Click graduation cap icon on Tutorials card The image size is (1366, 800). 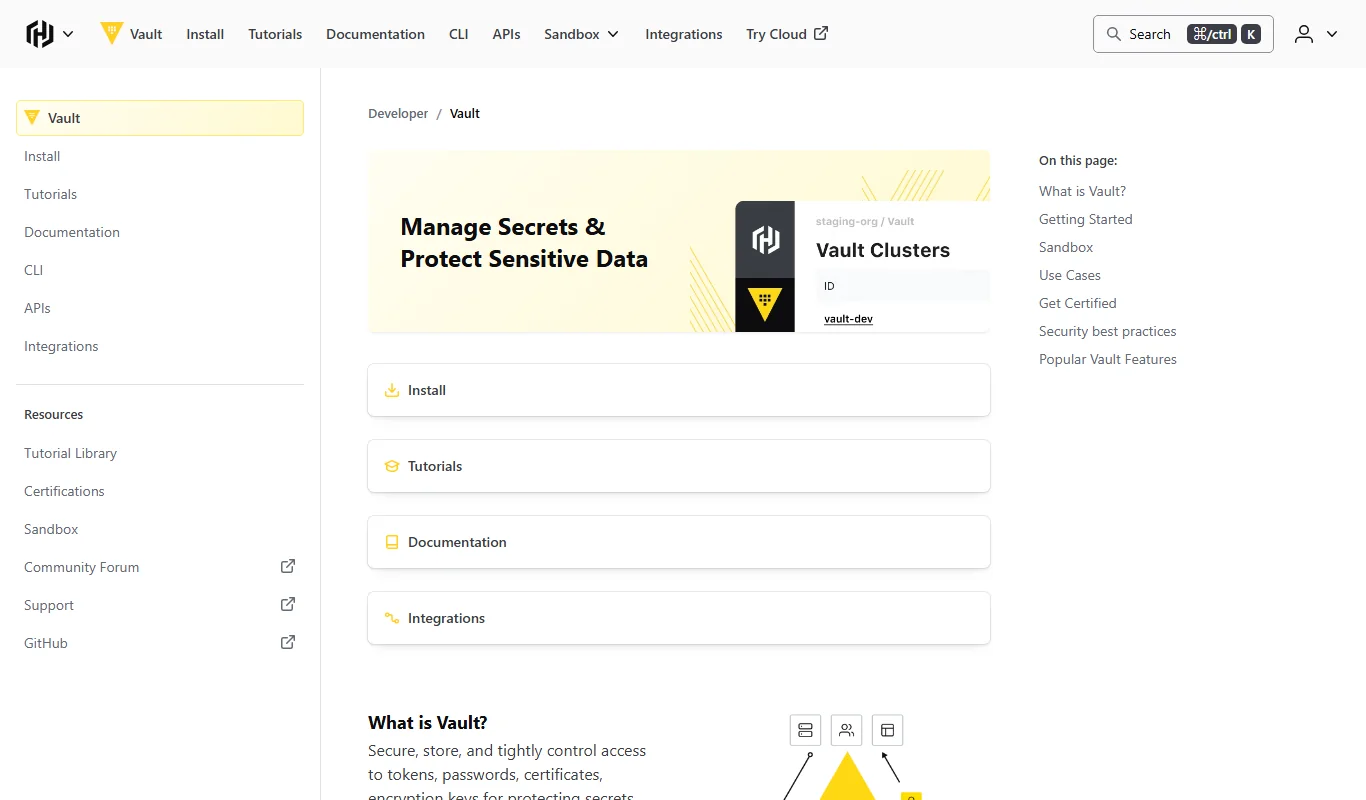click(x=392, y=466)
